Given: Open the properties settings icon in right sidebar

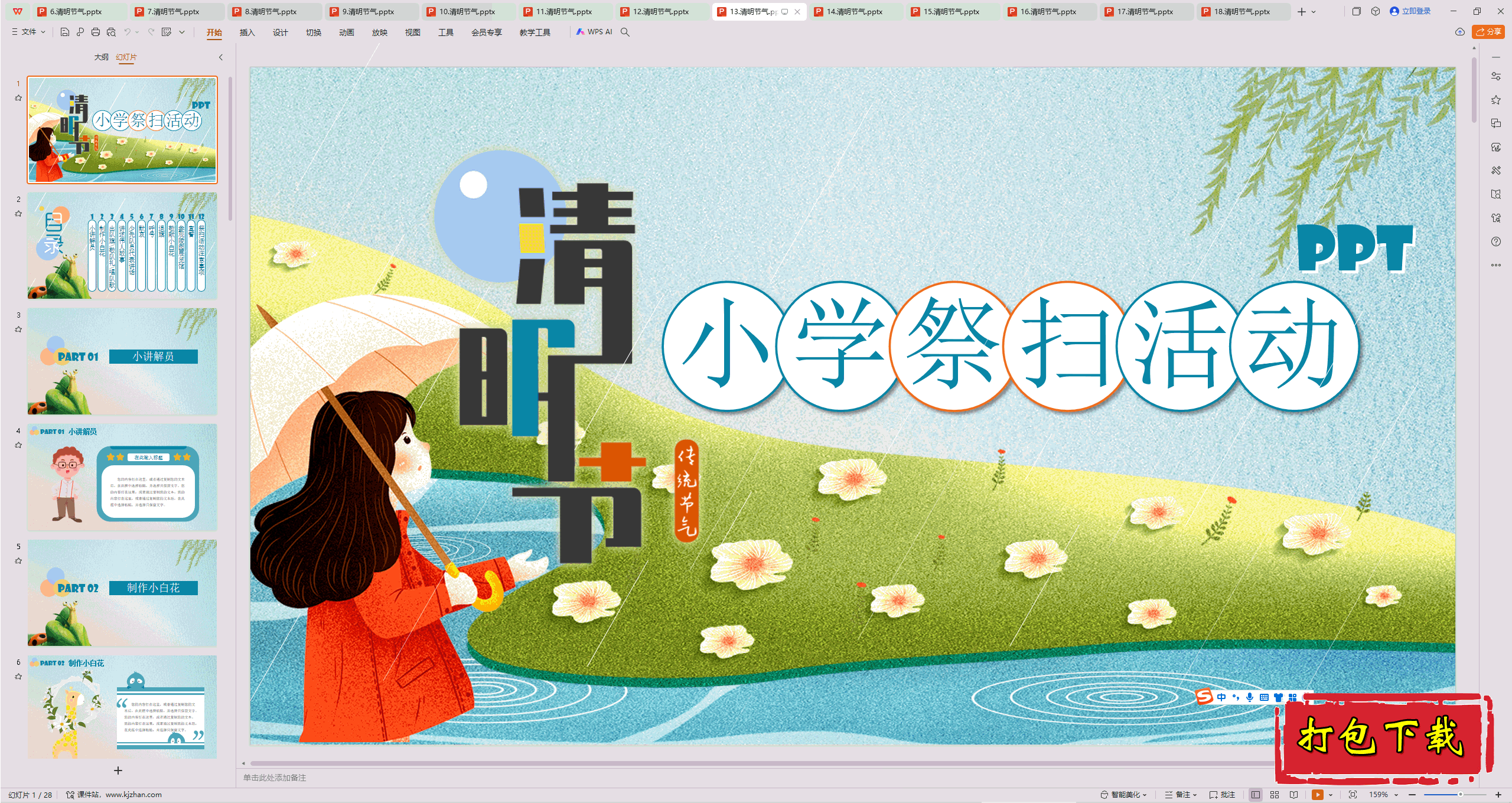Looking at the screenshot, I should point(1496,76).
